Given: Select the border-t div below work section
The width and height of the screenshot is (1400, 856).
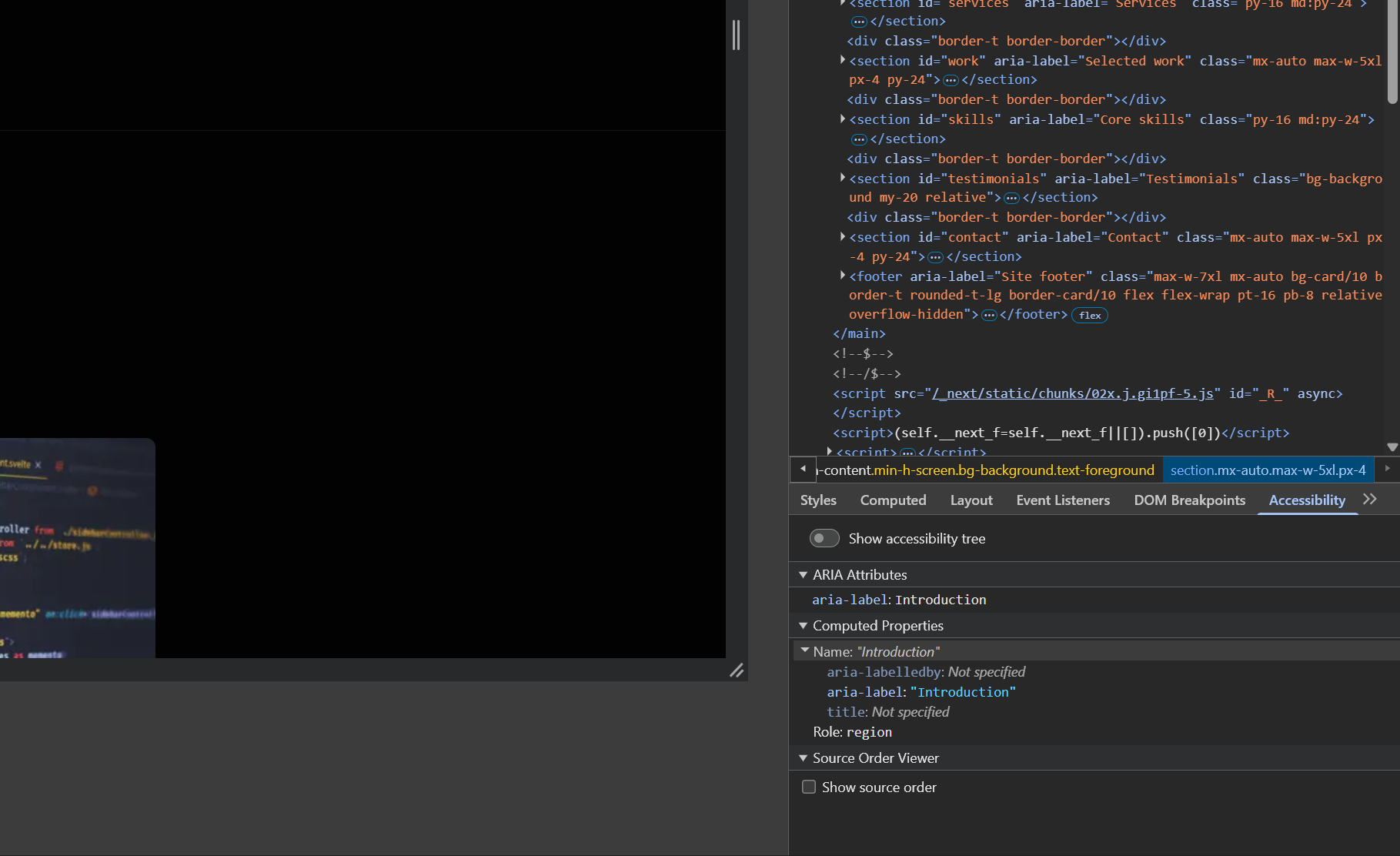Looking at the screenshot, I should [x=1007, y=99].
